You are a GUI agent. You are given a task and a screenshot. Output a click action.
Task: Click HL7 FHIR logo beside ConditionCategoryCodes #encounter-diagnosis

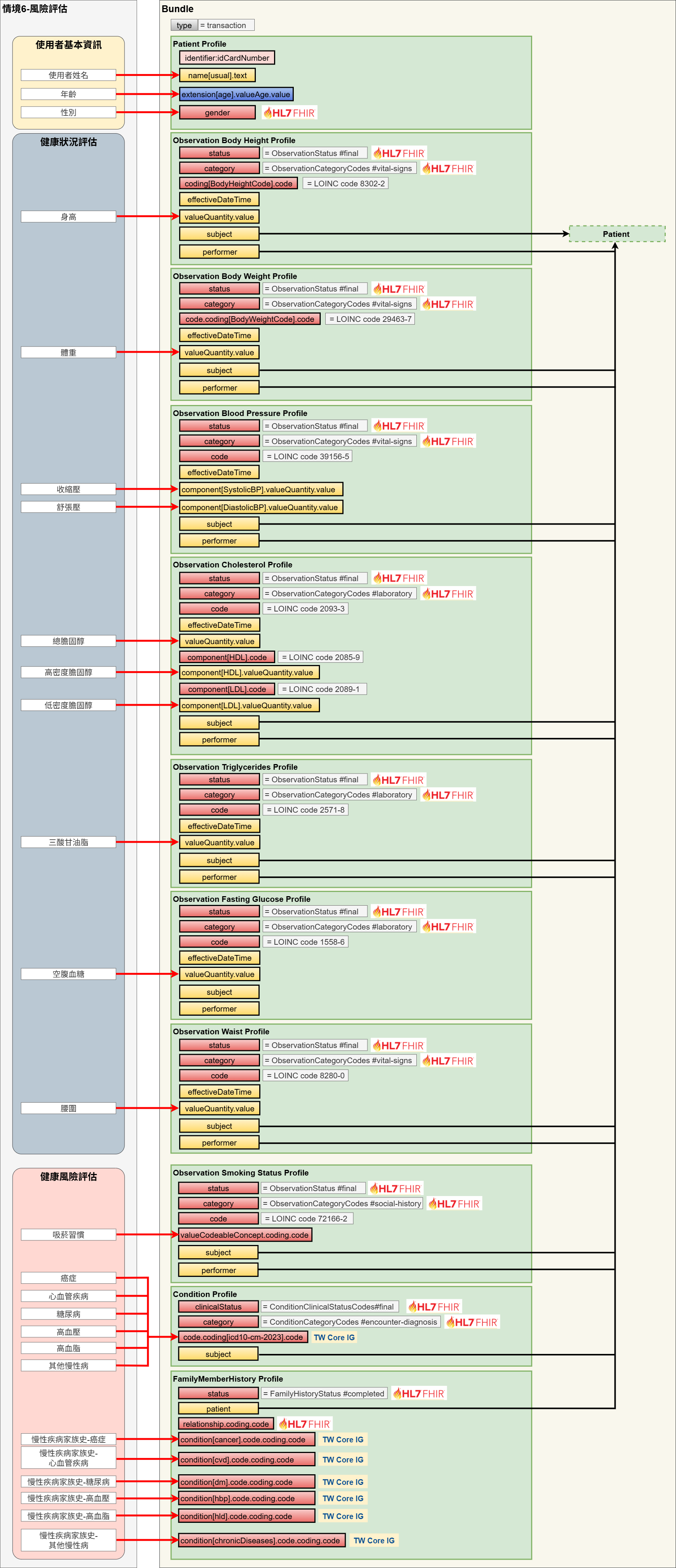click(471, 1322)
